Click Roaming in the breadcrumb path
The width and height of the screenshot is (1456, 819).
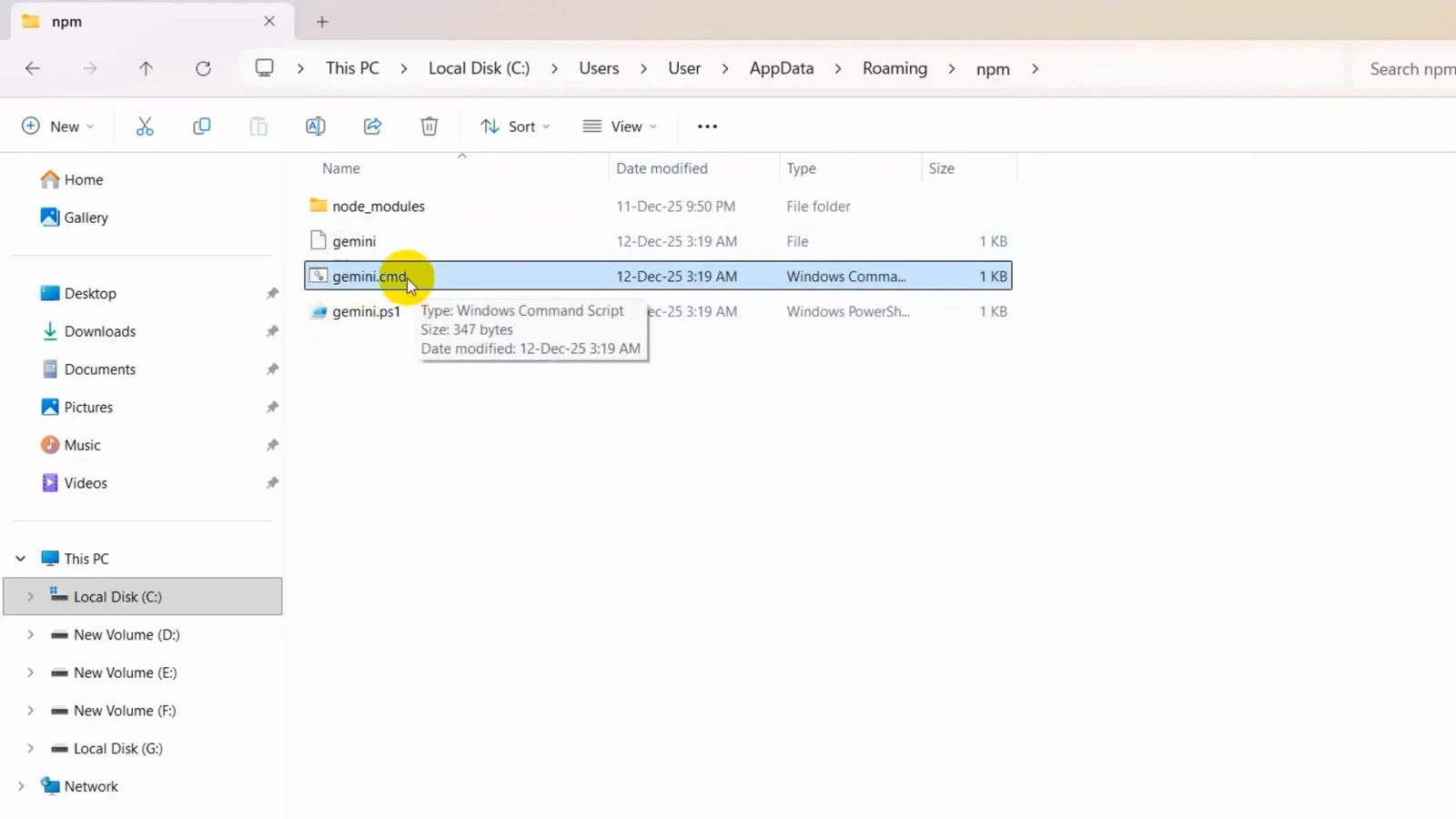tap(895, 69)
